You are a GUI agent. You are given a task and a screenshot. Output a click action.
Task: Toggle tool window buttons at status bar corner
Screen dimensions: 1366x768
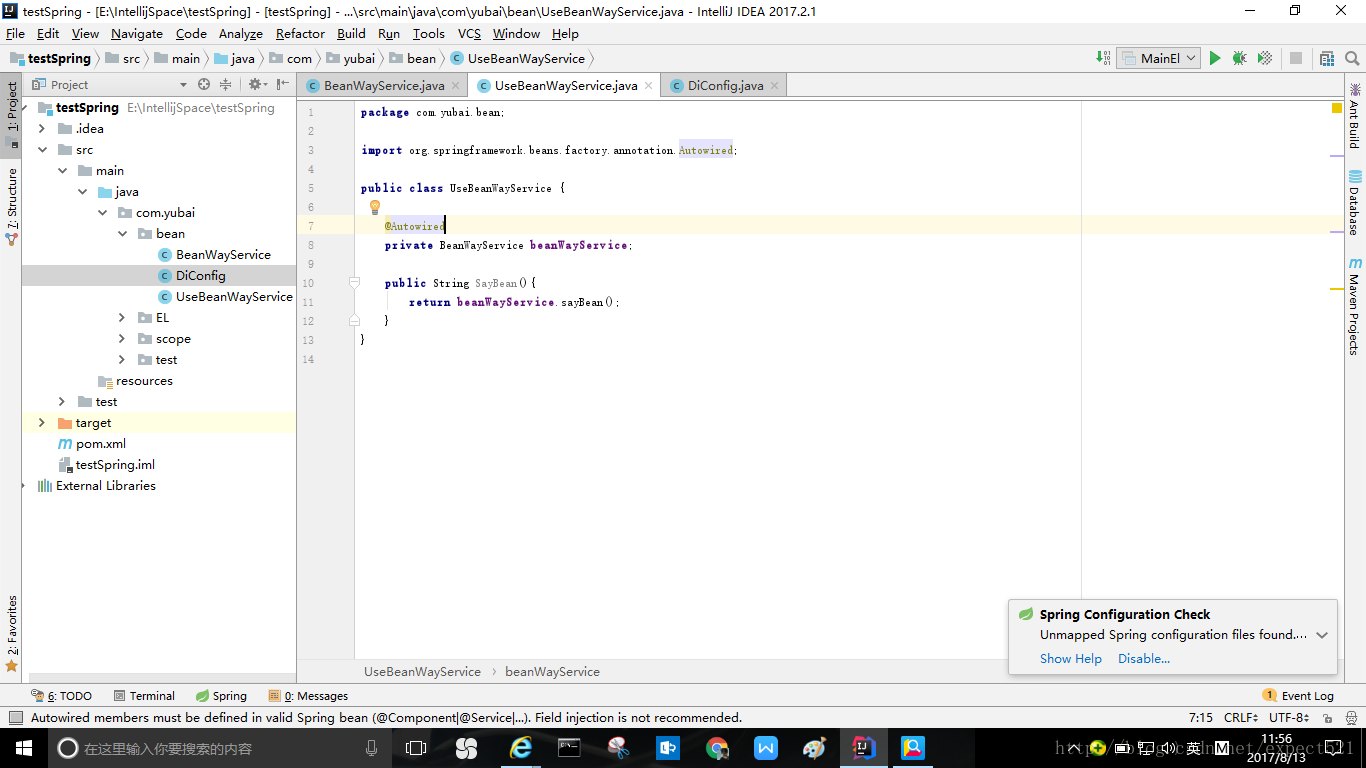16,717
